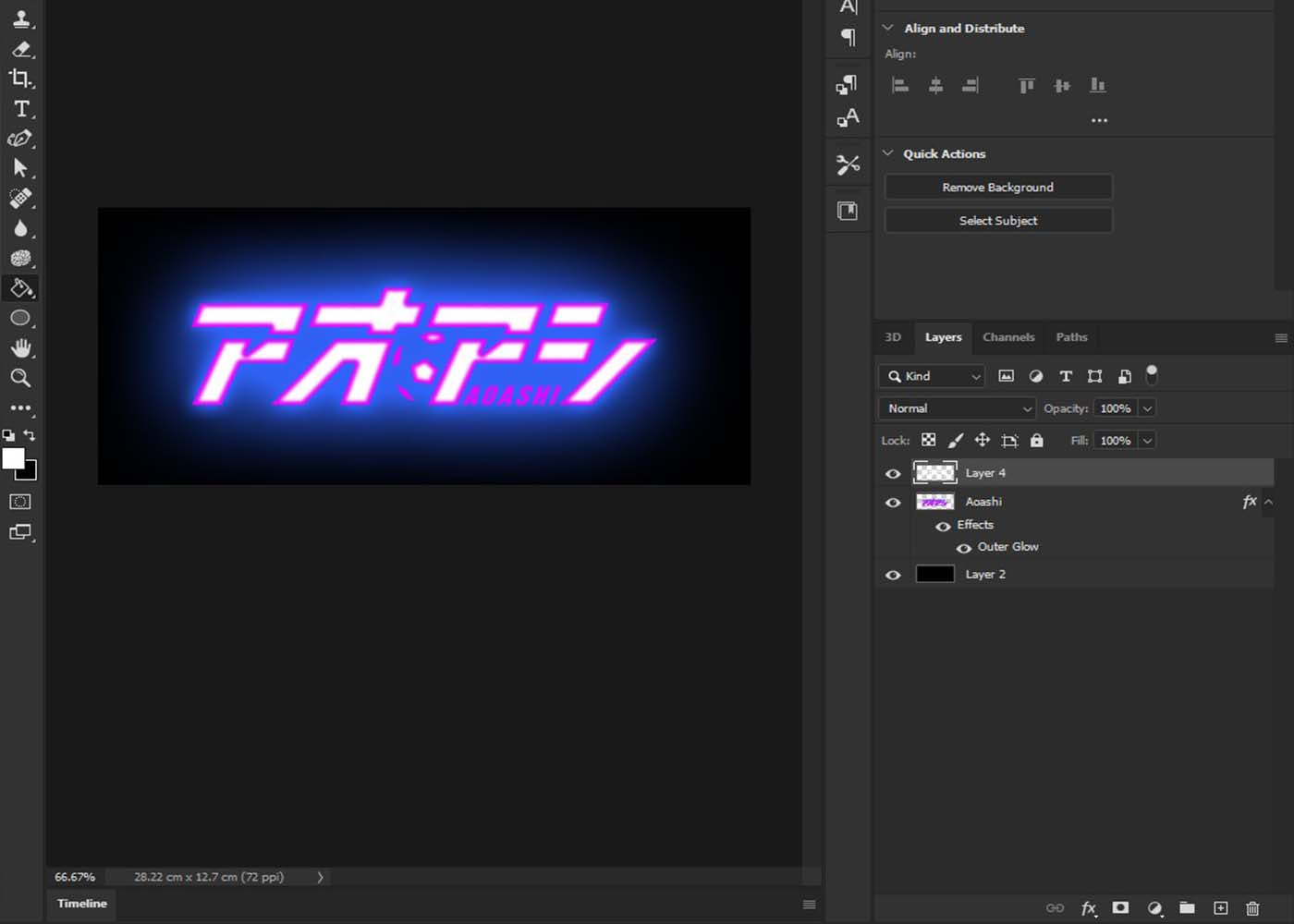Image resolution: width=1294 pixels, height=924 pixels.
Task: Click the Select Subject button
Action: 998,221
